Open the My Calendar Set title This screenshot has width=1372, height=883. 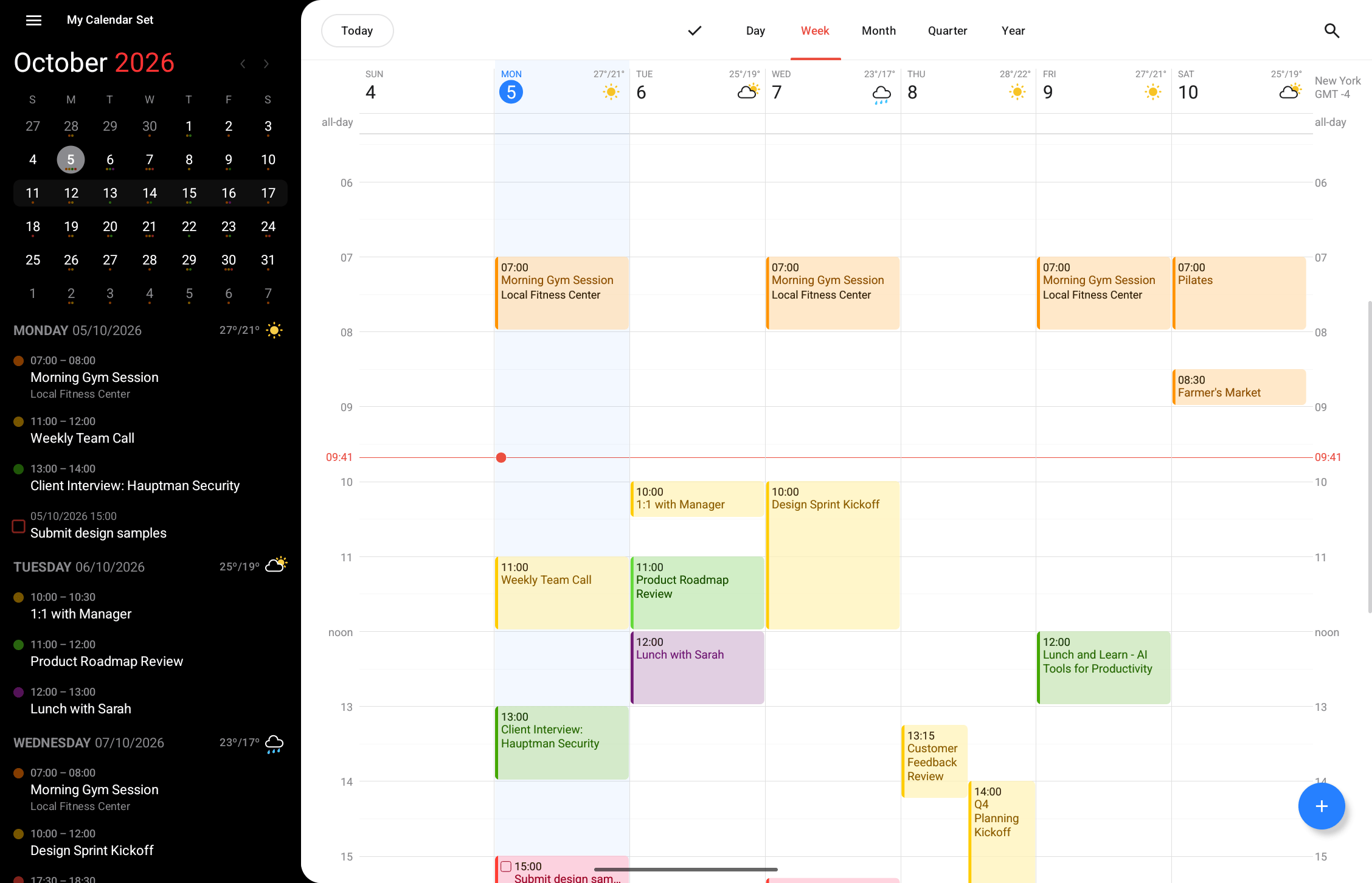tap(110, 20)
